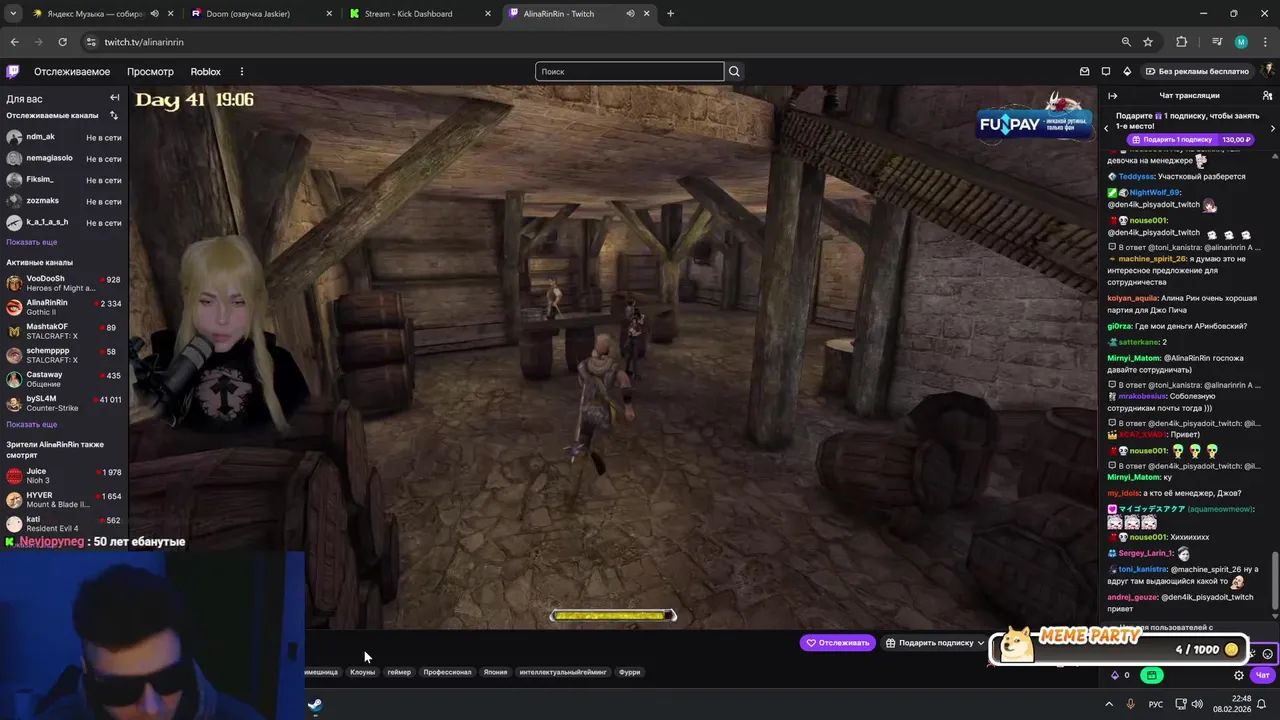Open chat community users list icon

(1267, 95)
